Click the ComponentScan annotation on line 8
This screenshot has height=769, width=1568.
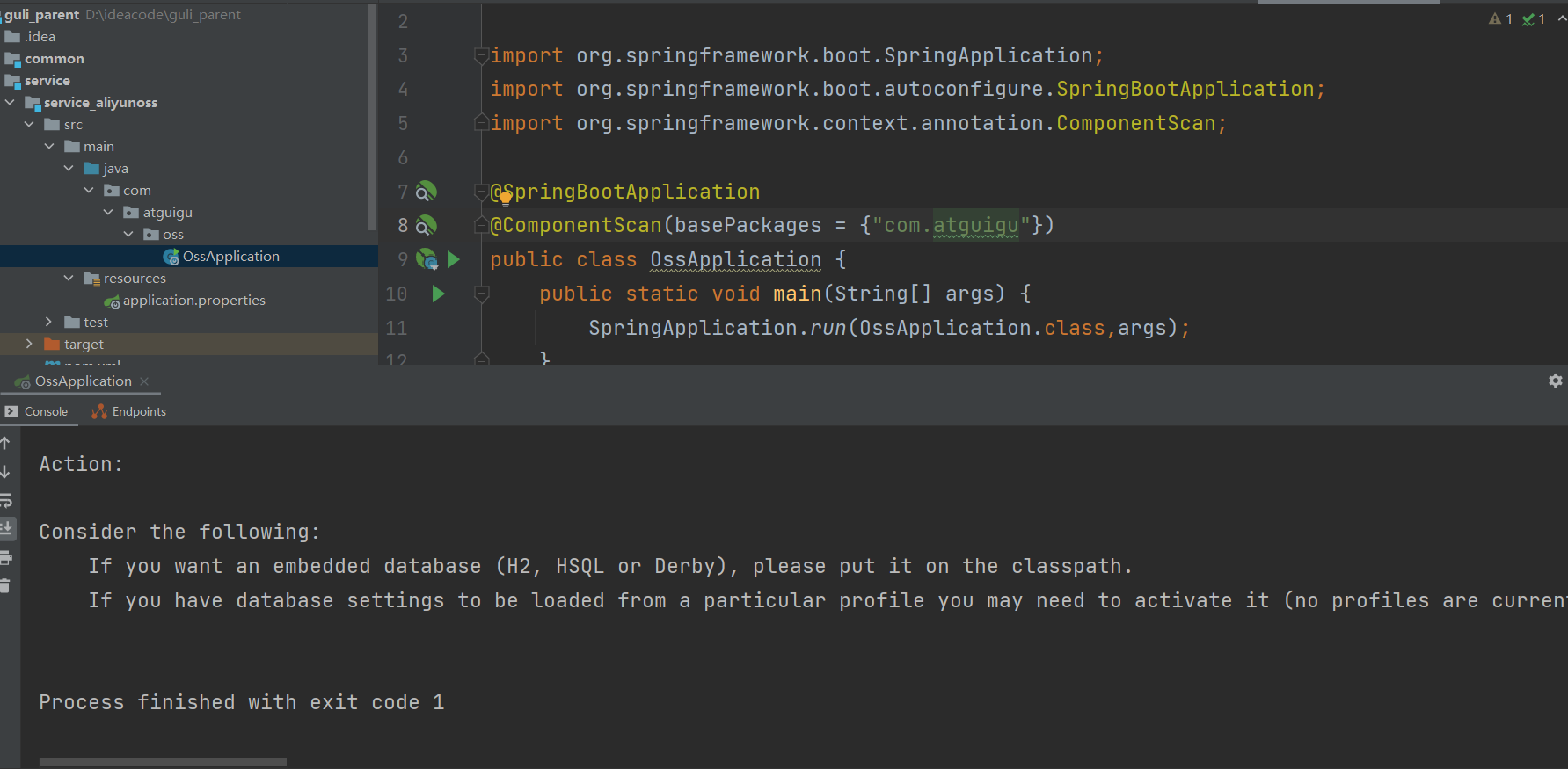(576, 226)
